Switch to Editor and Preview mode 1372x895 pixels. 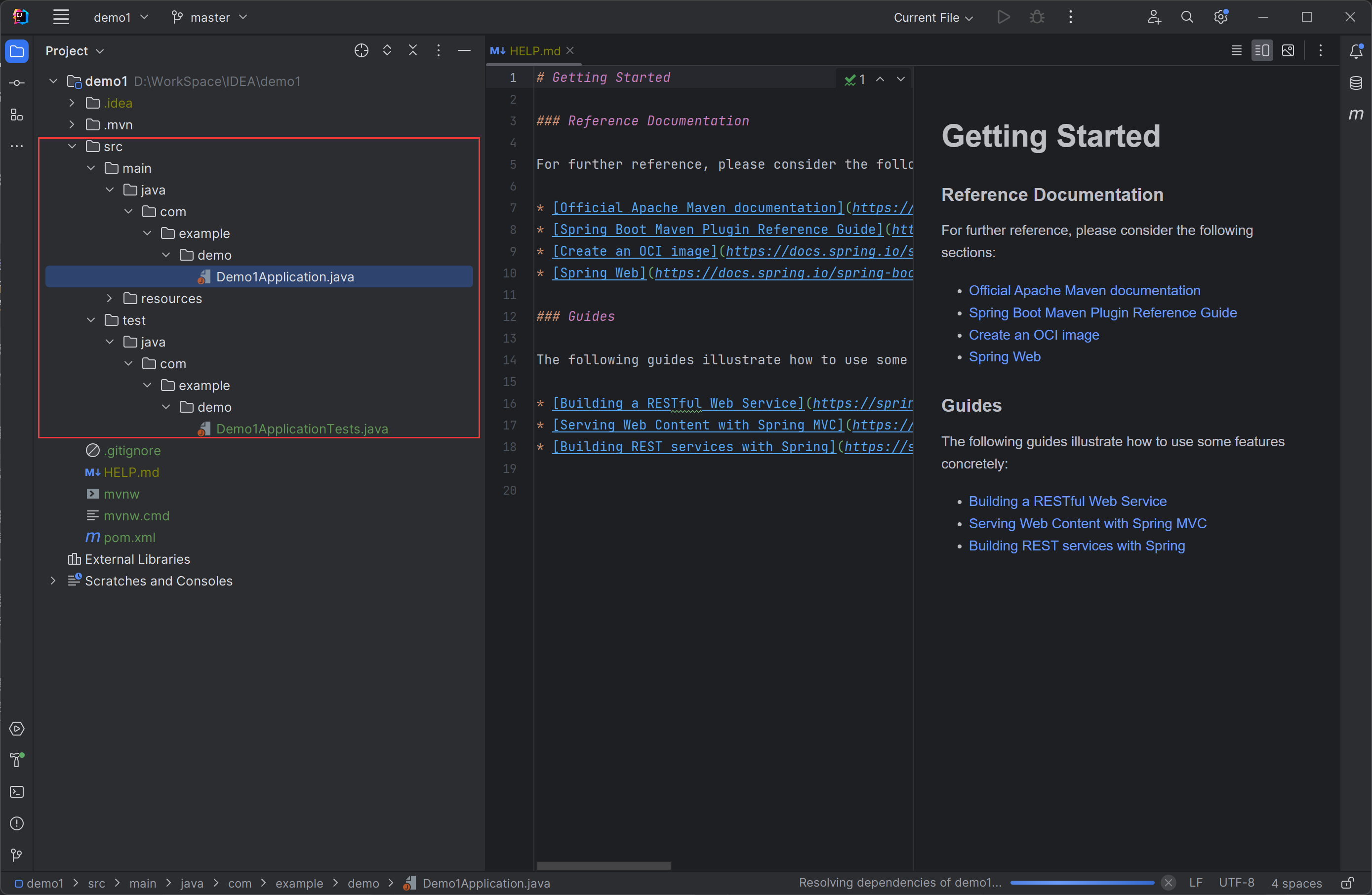point(1261,51)
